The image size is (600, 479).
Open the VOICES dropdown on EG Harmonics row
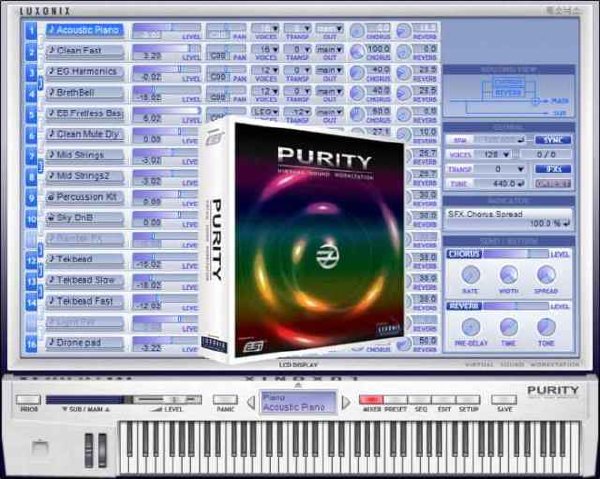[265, 70]
